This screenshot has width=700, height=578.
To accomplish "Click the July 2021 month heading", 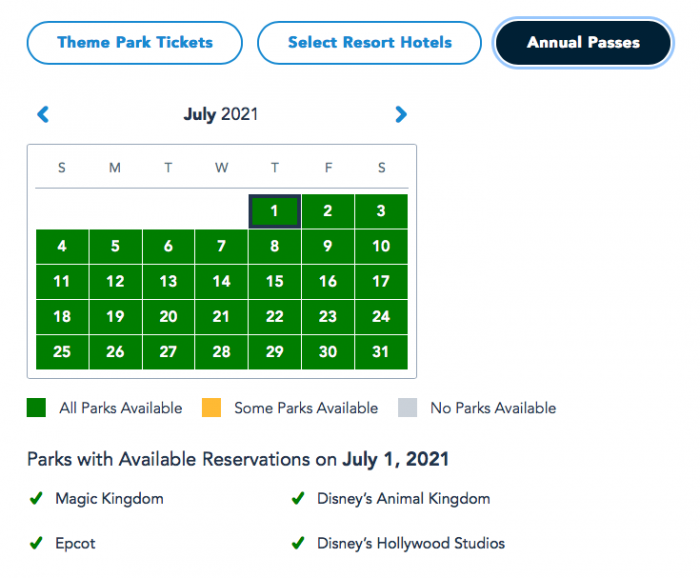I will [221, 115].
